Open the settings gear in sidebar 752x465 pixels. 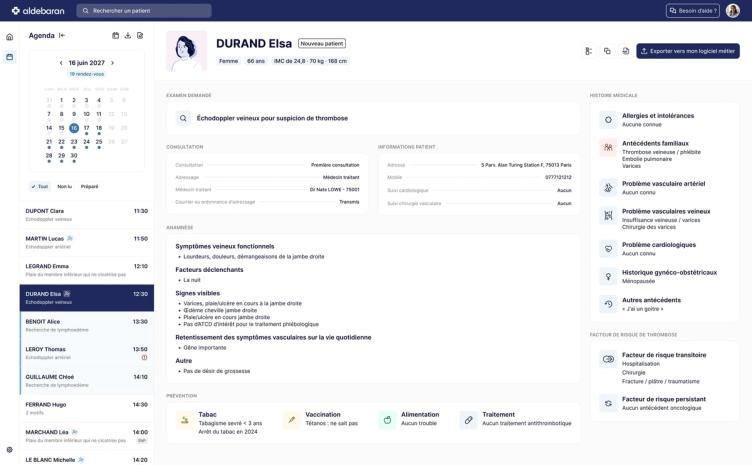click(10, 450)
